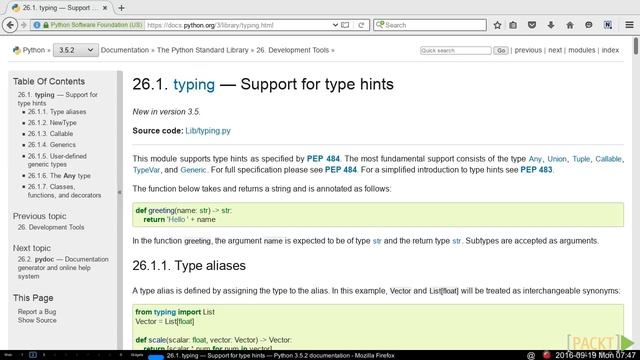Open sidebar link 26. Development Tools
The image size is (640, 360).
[x=51, y=227]
